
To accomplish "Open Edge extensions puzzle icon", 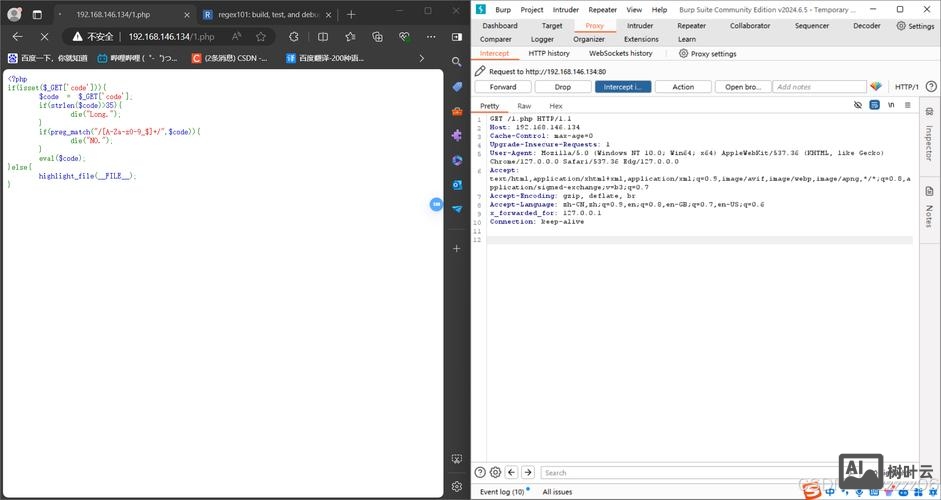I will pos(293,37).
